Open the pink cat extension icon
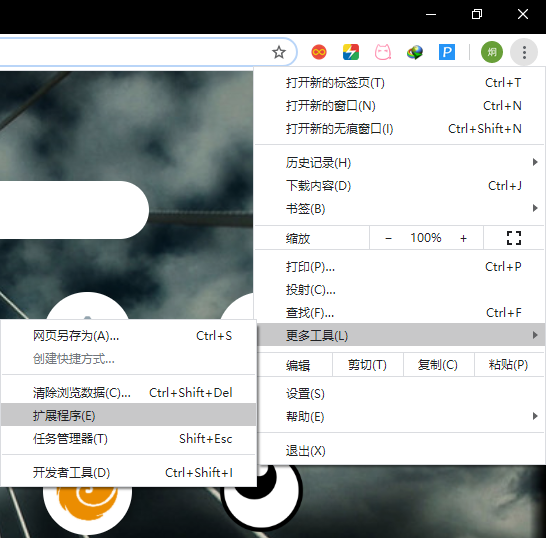The width and height of the screenshot is (546, 538). 383,52
